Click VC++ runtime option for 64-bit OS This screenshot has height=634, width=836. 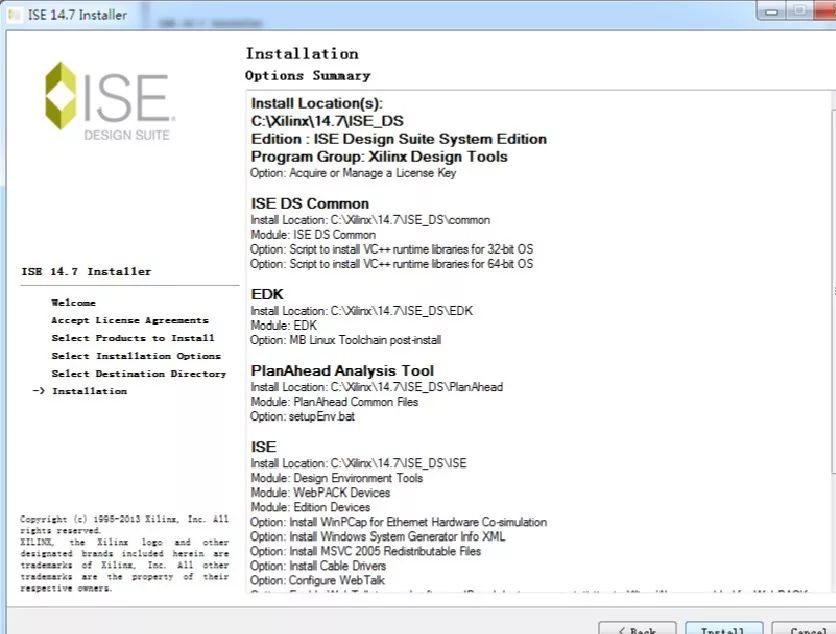[x=391, y=264]
